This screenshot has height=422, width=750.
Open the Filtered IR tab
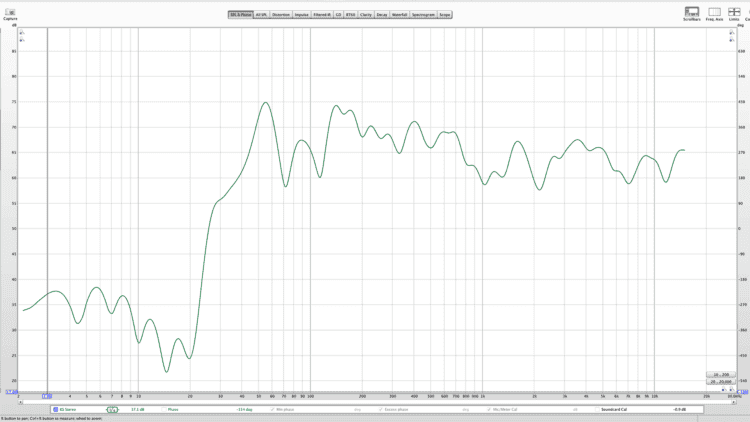[x=322, y=15]
